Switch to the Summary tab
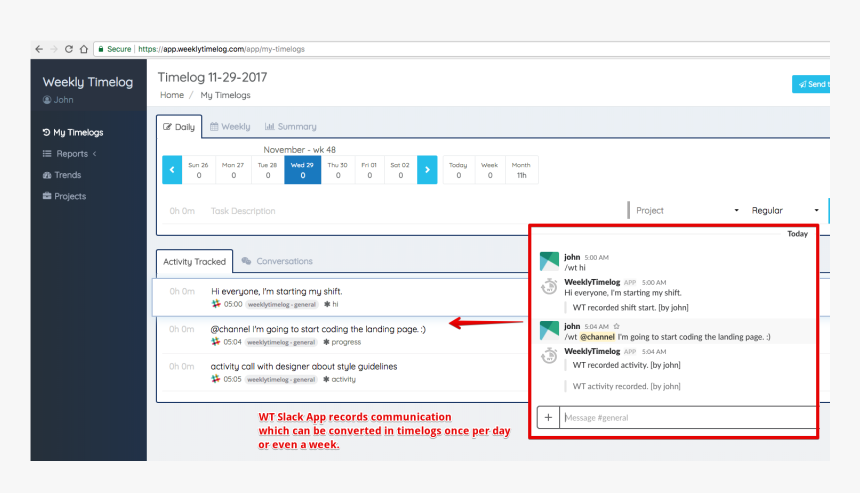Viewport: 860px width, 493px height. click(291, 127)
